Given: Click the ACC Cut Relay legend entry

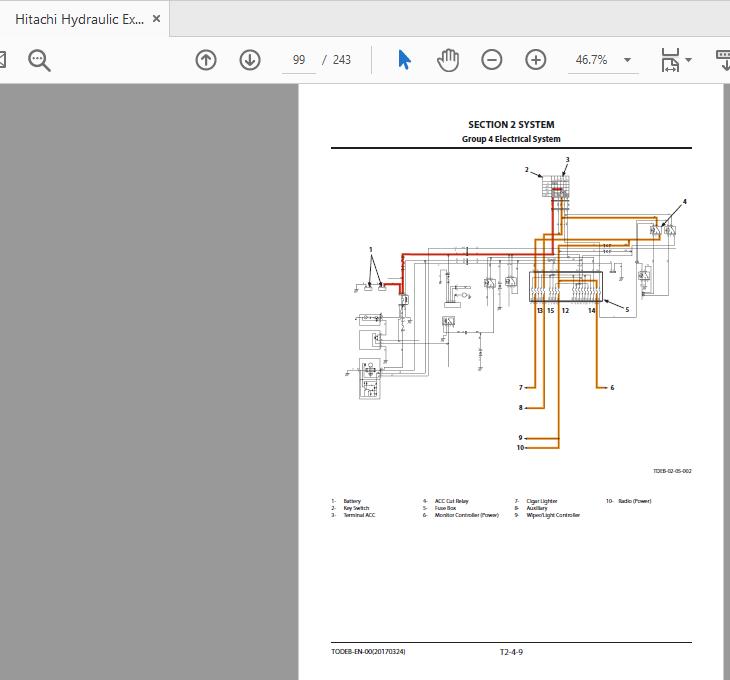Looking at the screenshot, I should (452, 501).
